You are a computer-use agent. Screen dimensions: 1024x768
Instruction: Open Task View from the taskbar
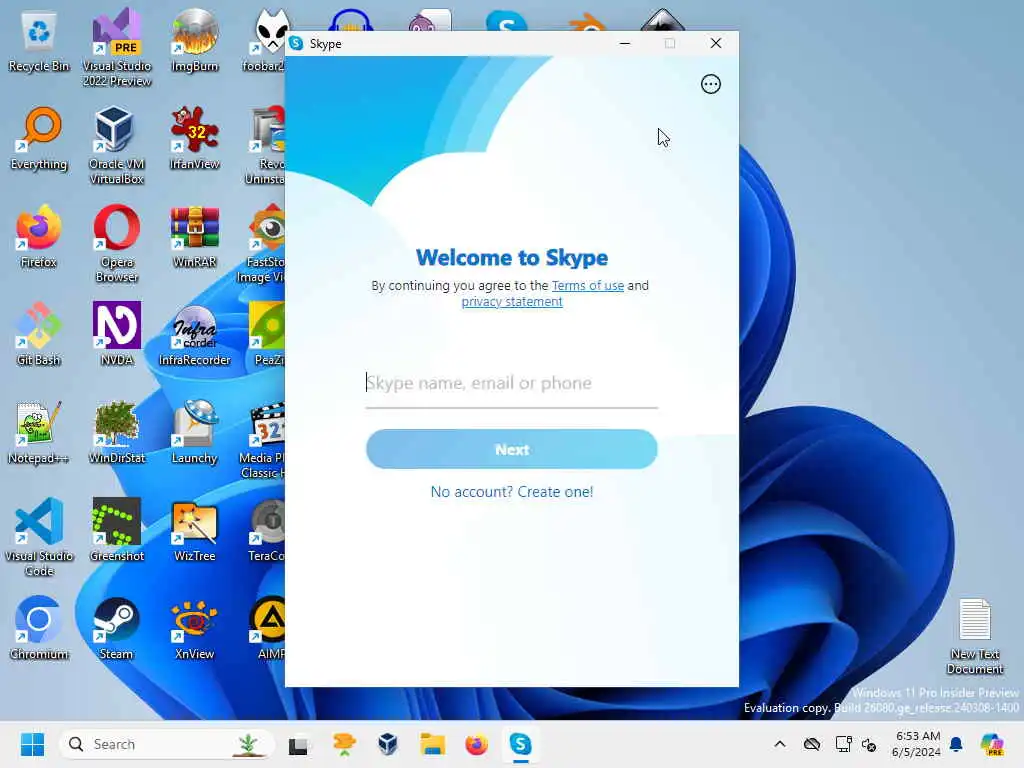pos(298,744)
